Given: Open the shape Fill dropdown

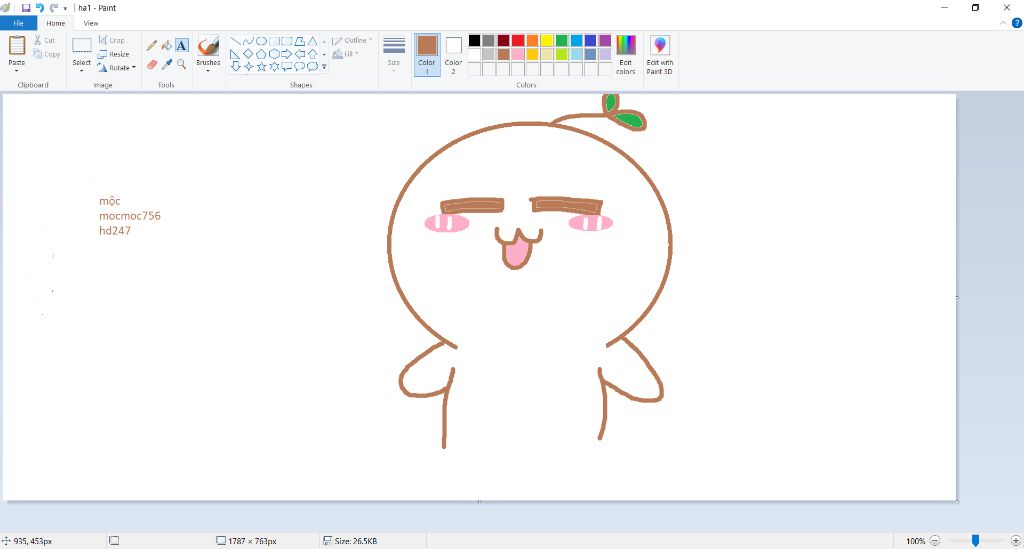Looking at the screenshot, I should pos(346,54).
